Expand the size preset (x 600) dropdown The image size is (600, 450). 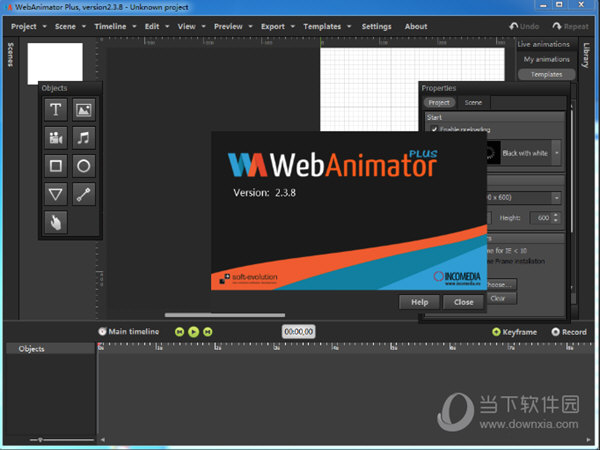click(x=556, y=197)
